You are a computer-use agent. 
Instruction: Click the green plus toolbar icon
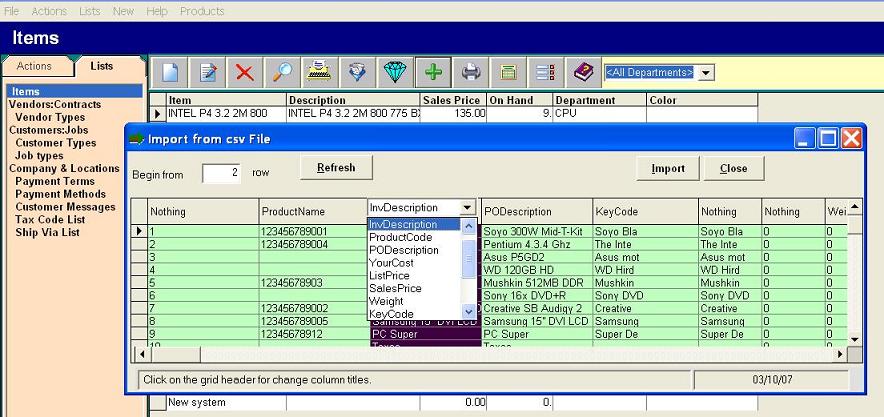point(433,72)
